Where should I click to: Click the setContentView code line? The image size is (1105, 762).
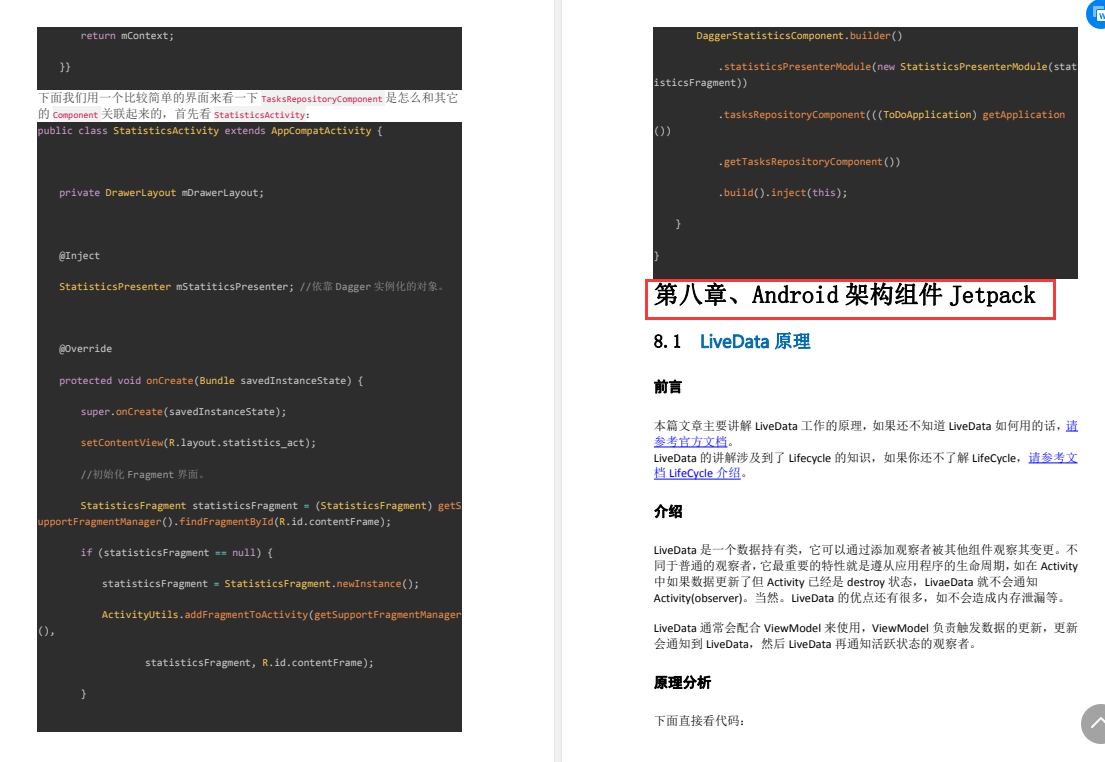point(198,442)
